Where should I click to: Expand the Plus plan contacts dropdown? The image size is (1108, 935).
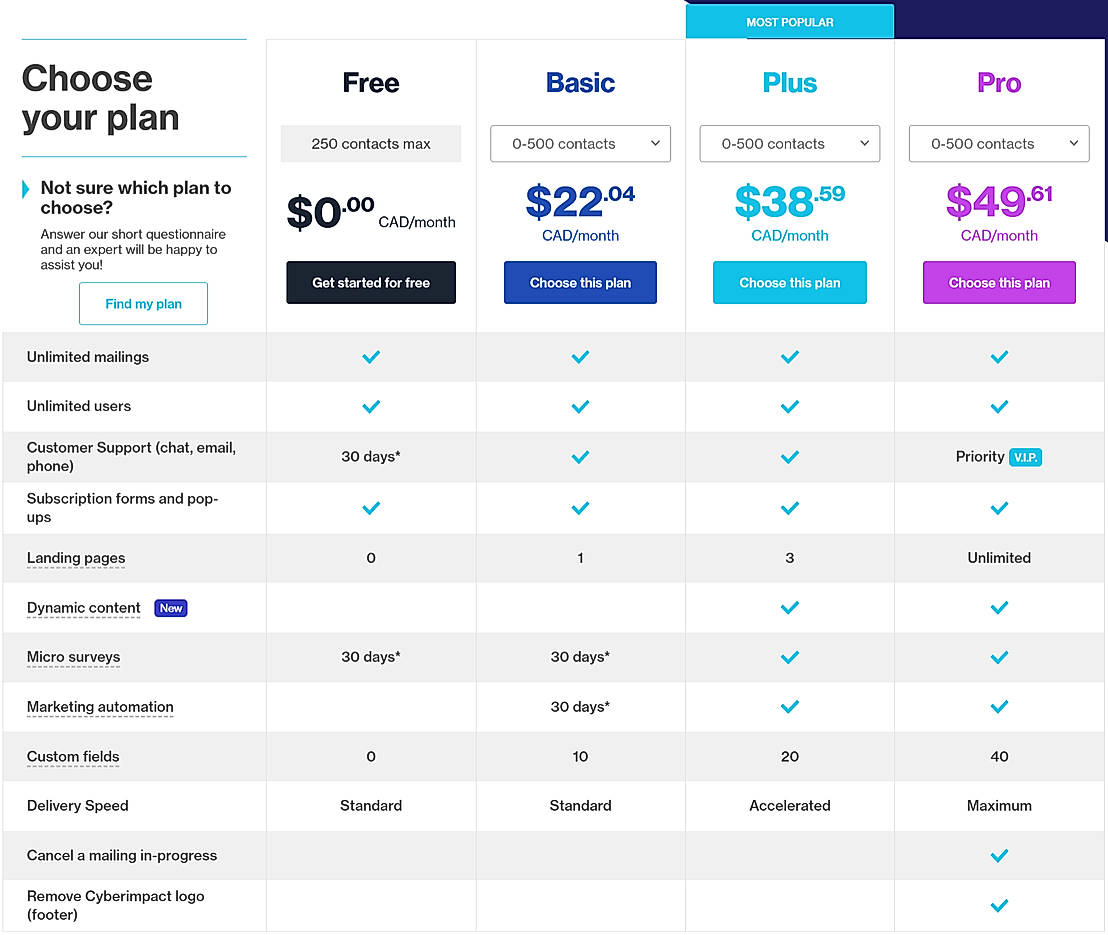[790, 144]
